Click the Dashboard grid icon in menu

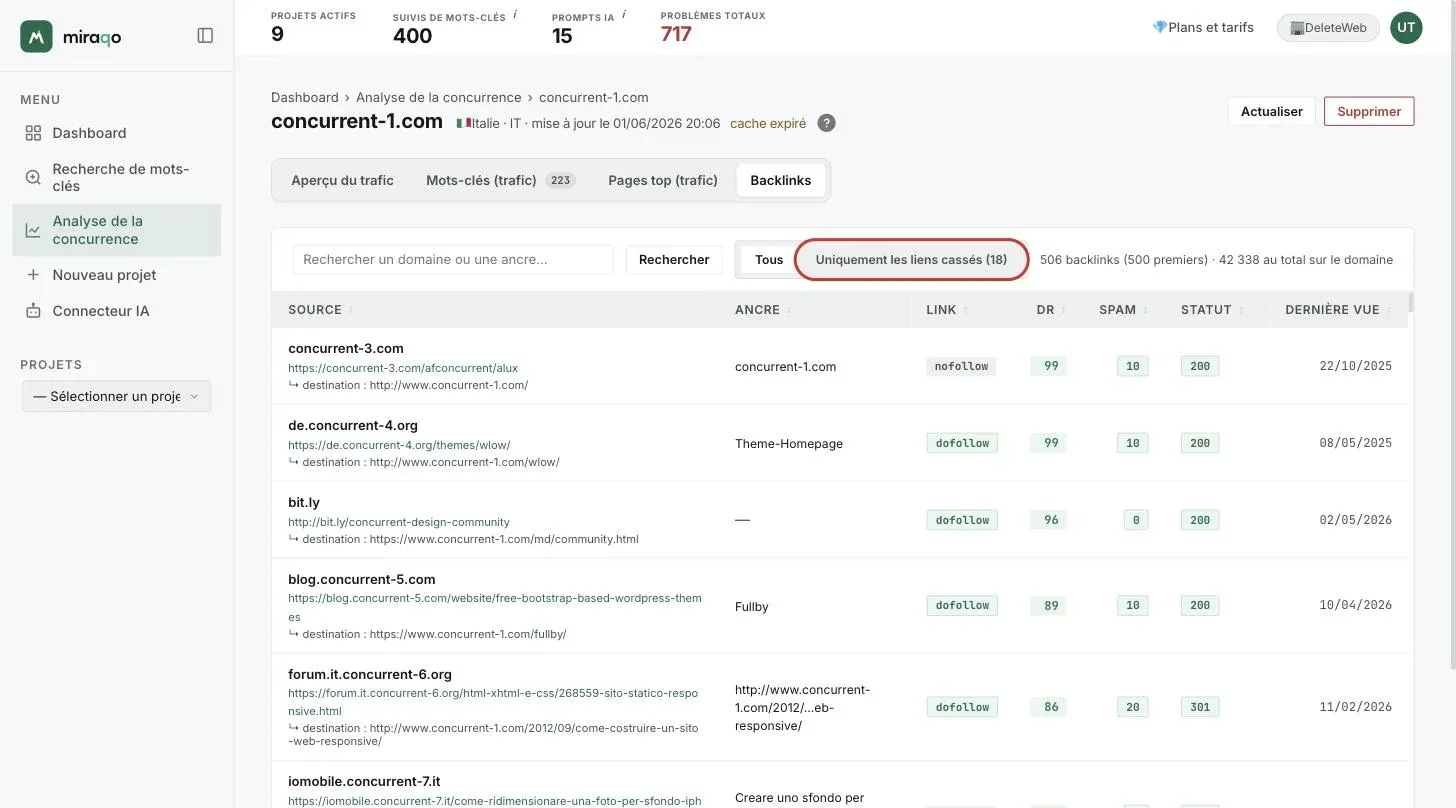click(33, 133)
